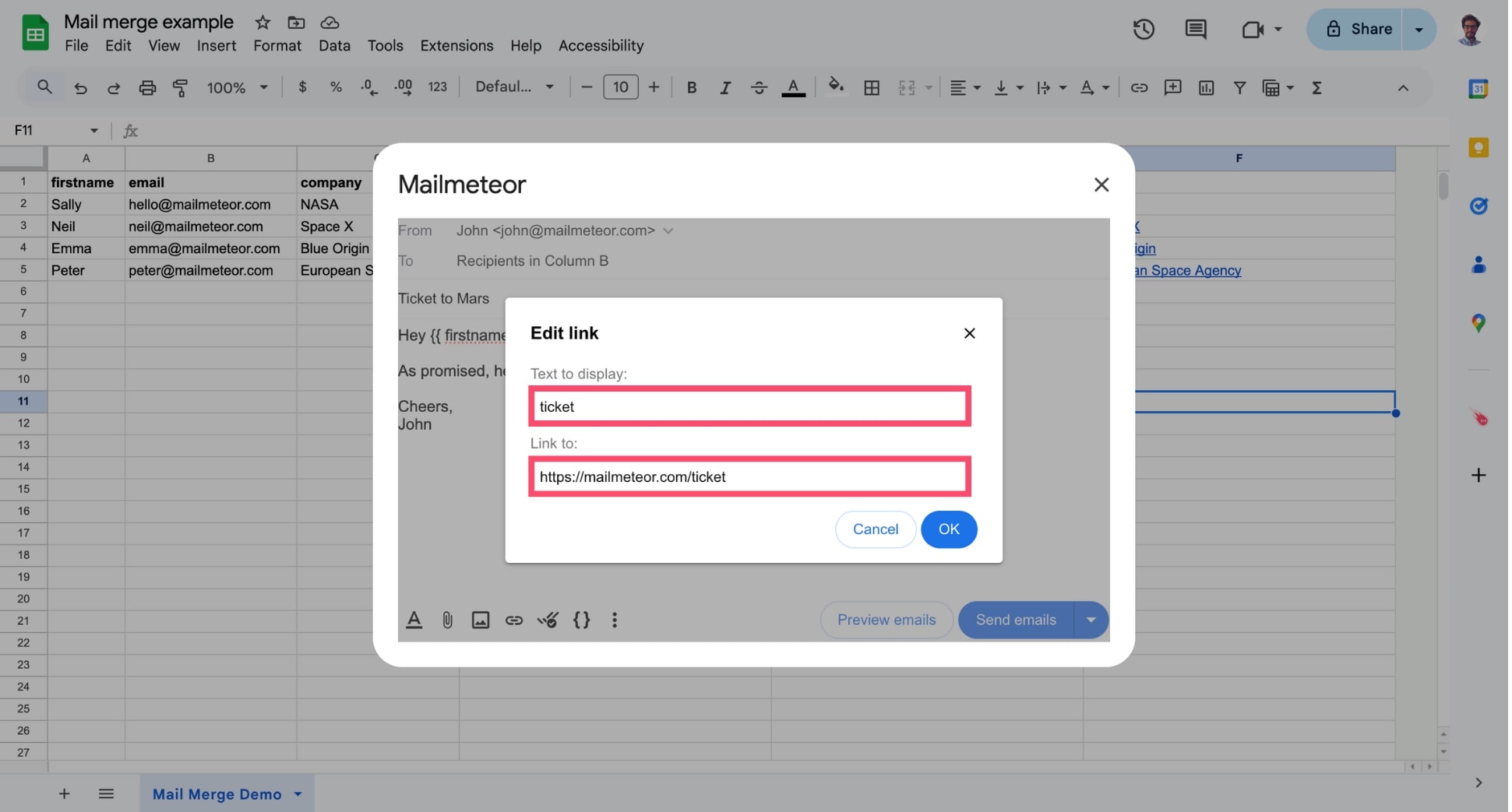The width and height of the screenshot is (1512, 812).
Task: Open the File menu
Action: pos(76,46)
